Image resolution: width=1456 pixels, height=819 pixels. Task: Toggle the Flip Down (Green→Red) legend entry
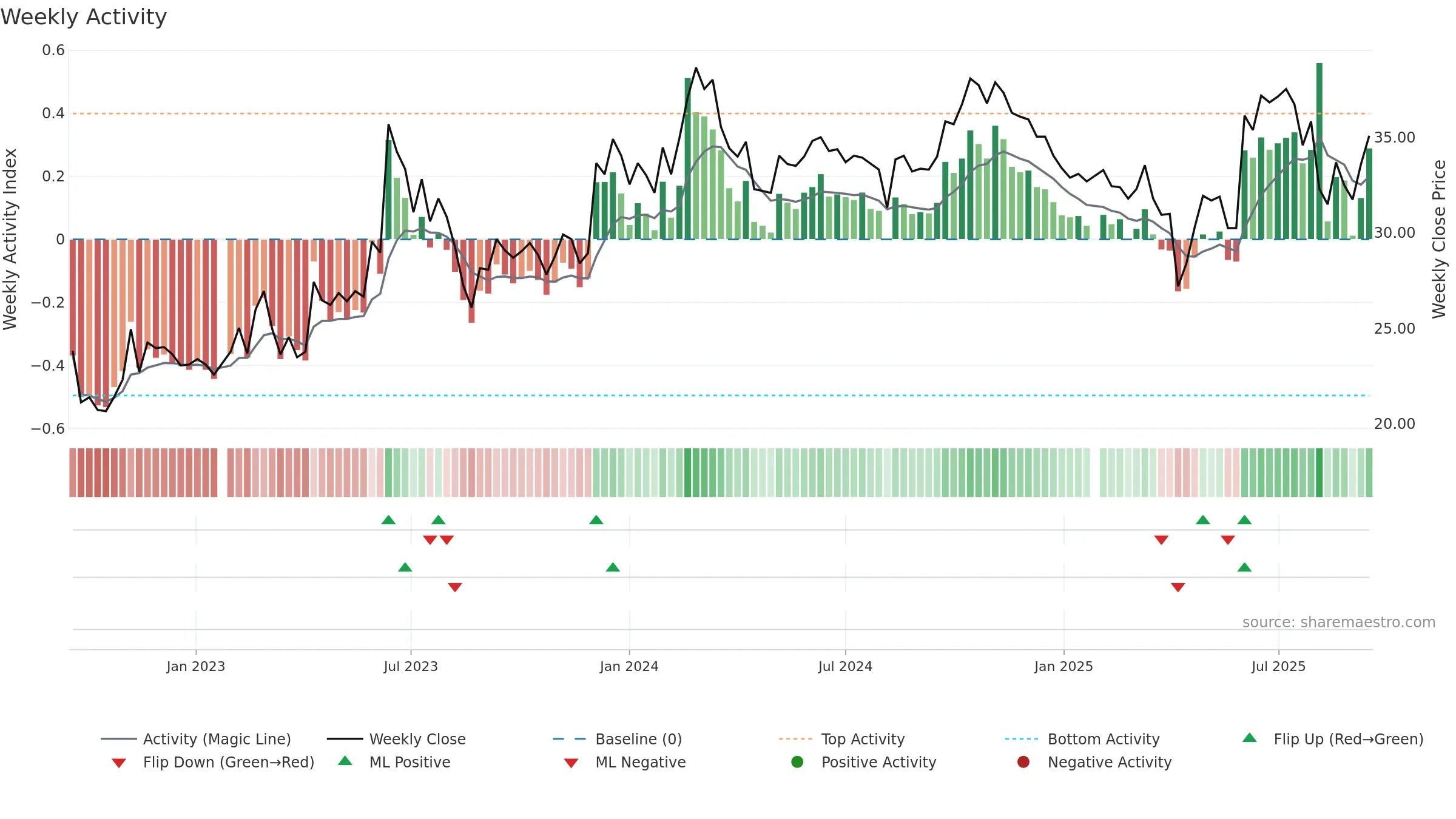[212, 762]
